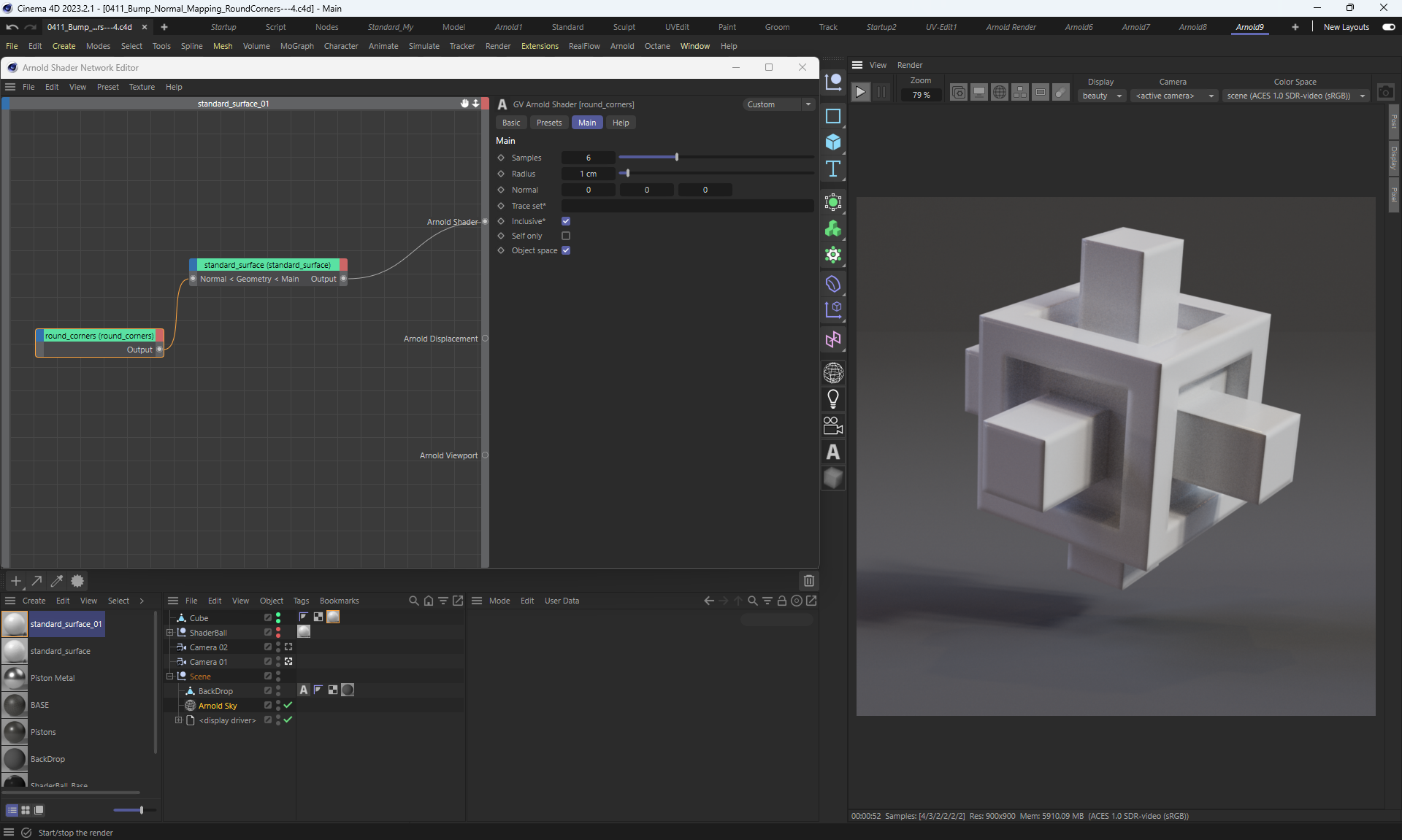Disable the Object space checkbox
Image resolution: width=1402 pixels, height=840 pixels.
tap(566, 250)
